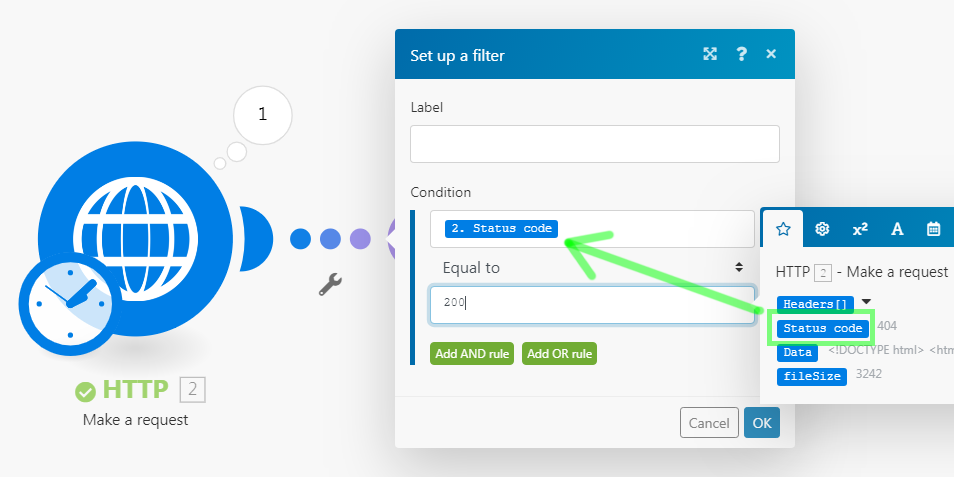Select the Status code variable pill

[x=823, y=329]
